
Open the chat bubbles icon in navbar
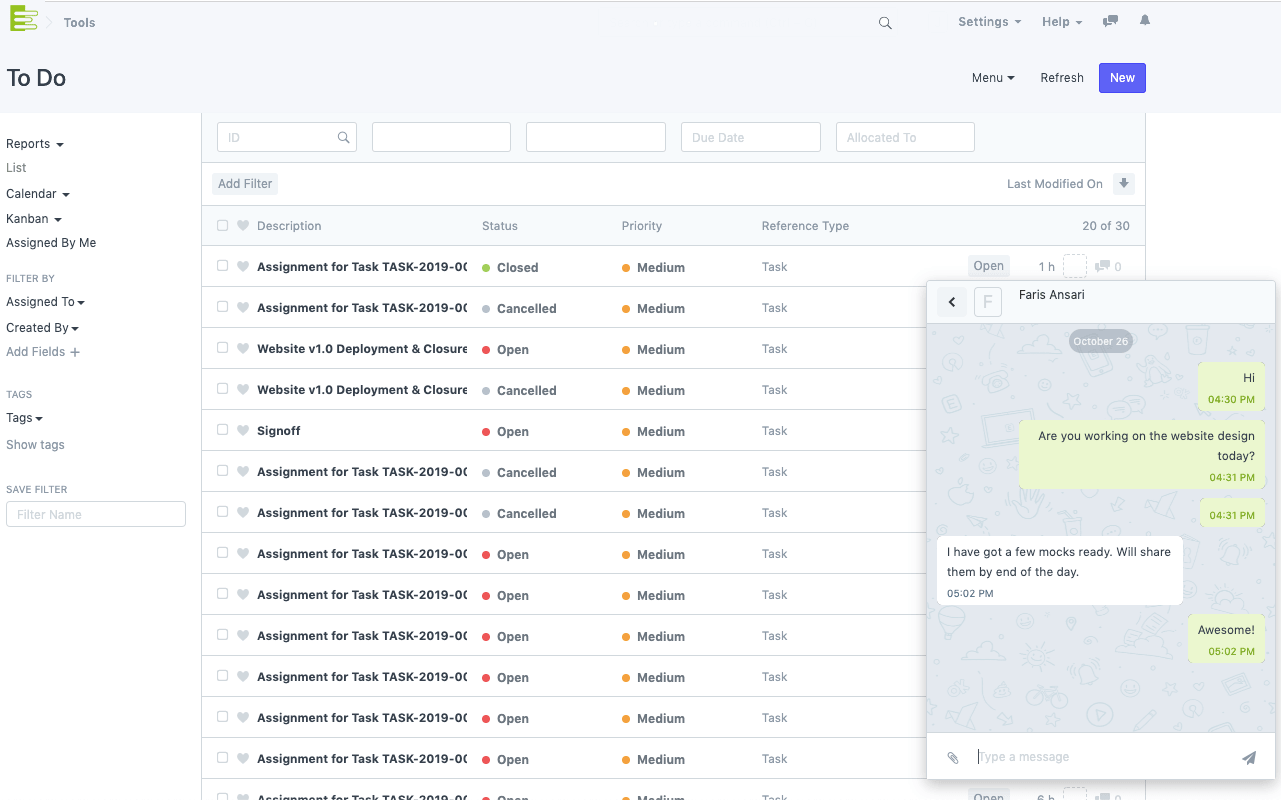pos(1110,21)
